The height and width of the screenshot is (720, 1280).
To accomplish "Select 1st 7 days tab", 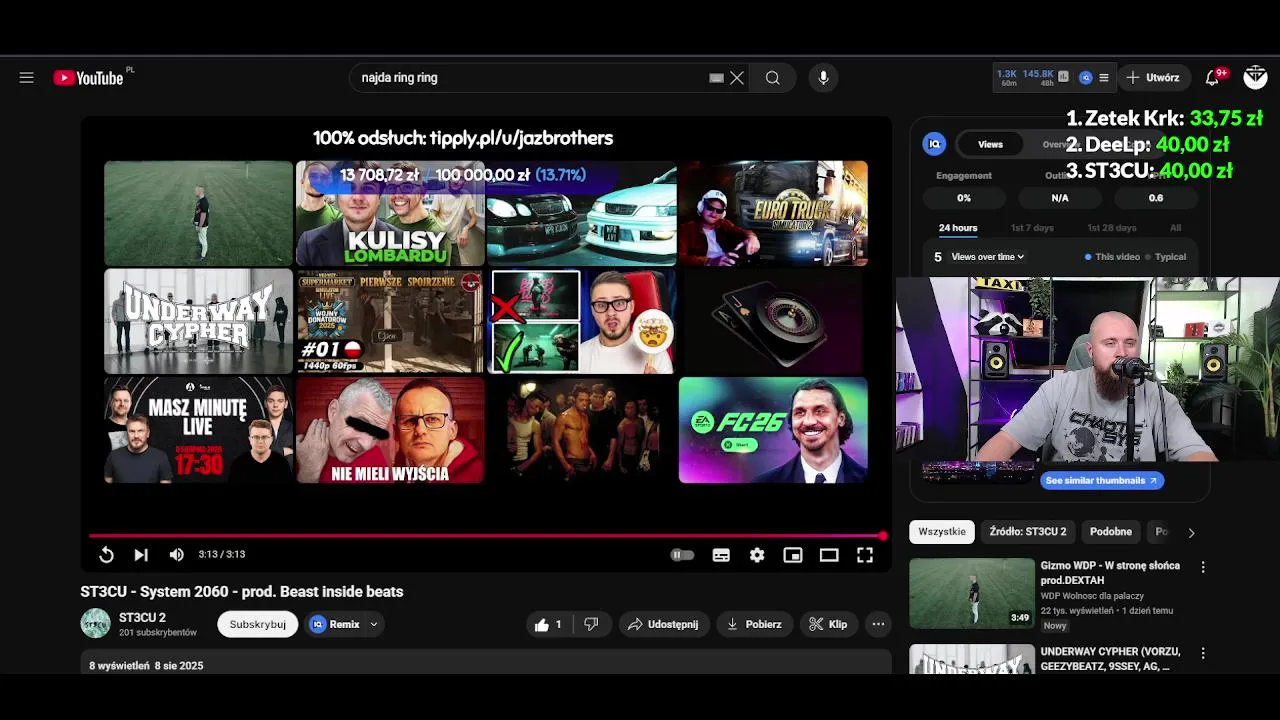I will [x=1032, y=228].
